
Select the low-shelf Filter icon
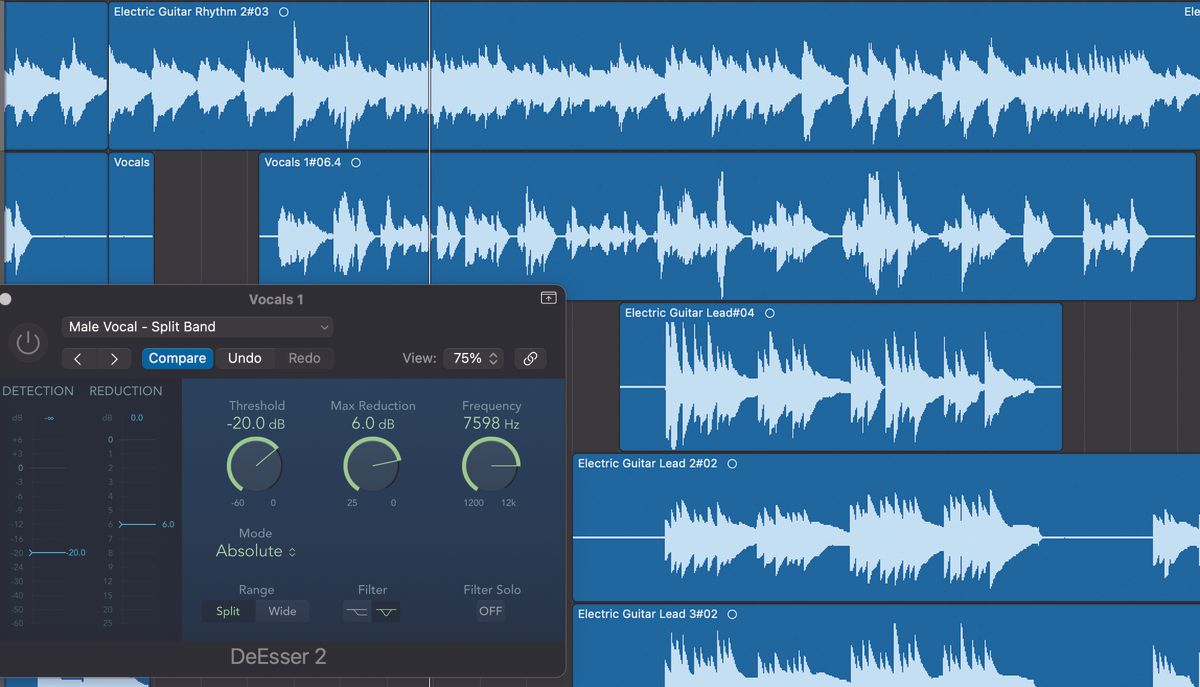[x=356, y=612]
